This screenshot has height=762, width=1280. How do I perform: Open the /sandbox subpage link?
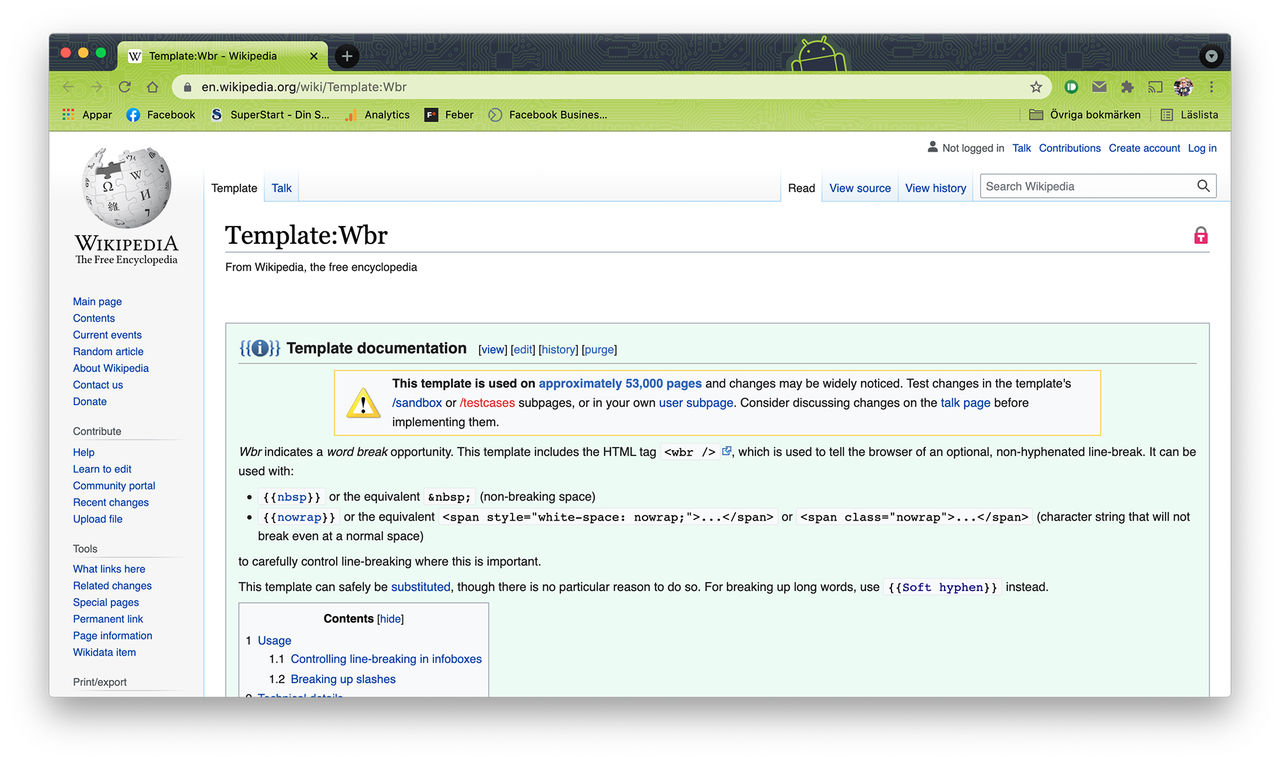[x=417, y=403]
